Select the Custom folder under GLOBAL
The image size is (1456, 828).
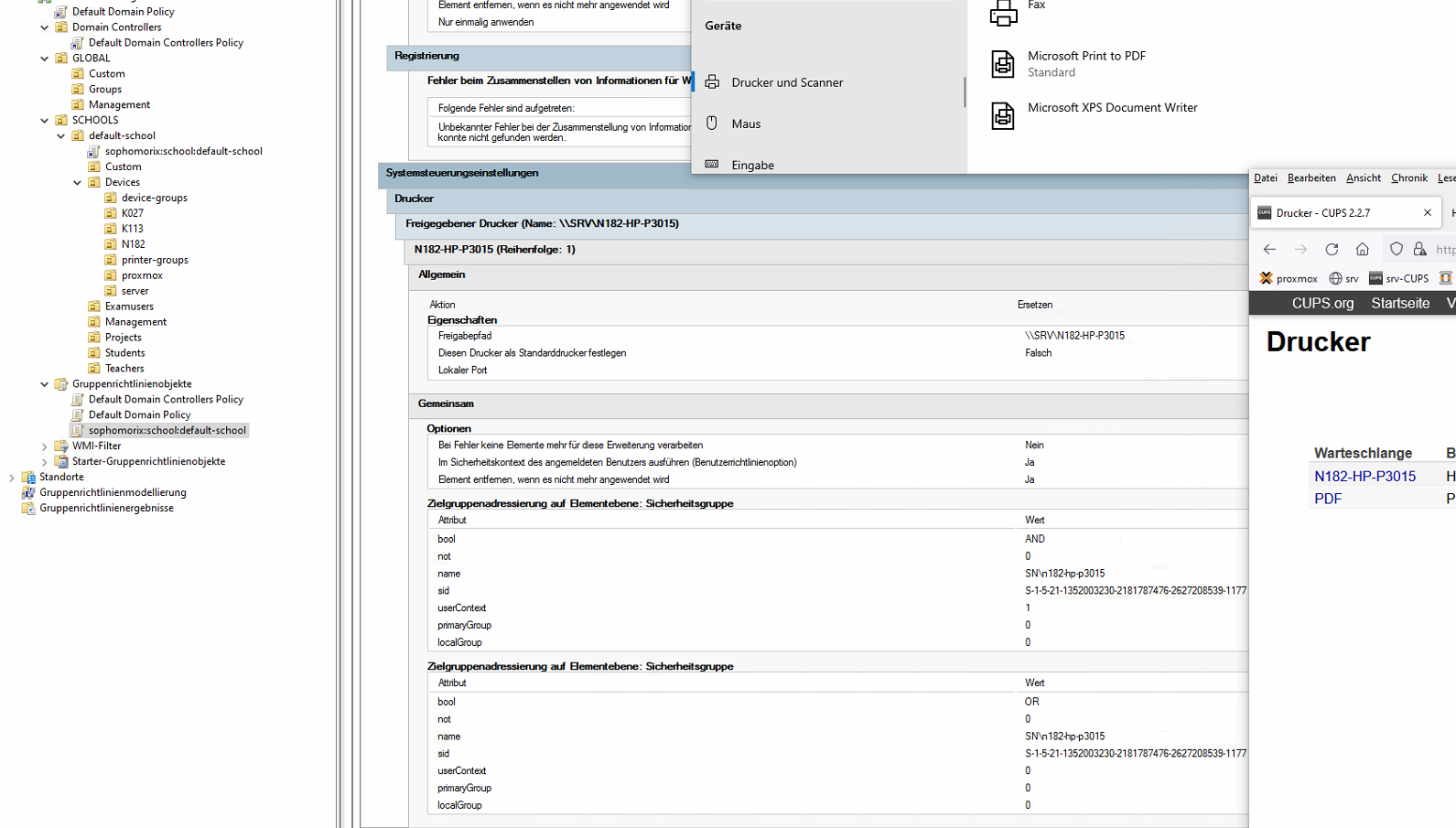tap(106, 73)
